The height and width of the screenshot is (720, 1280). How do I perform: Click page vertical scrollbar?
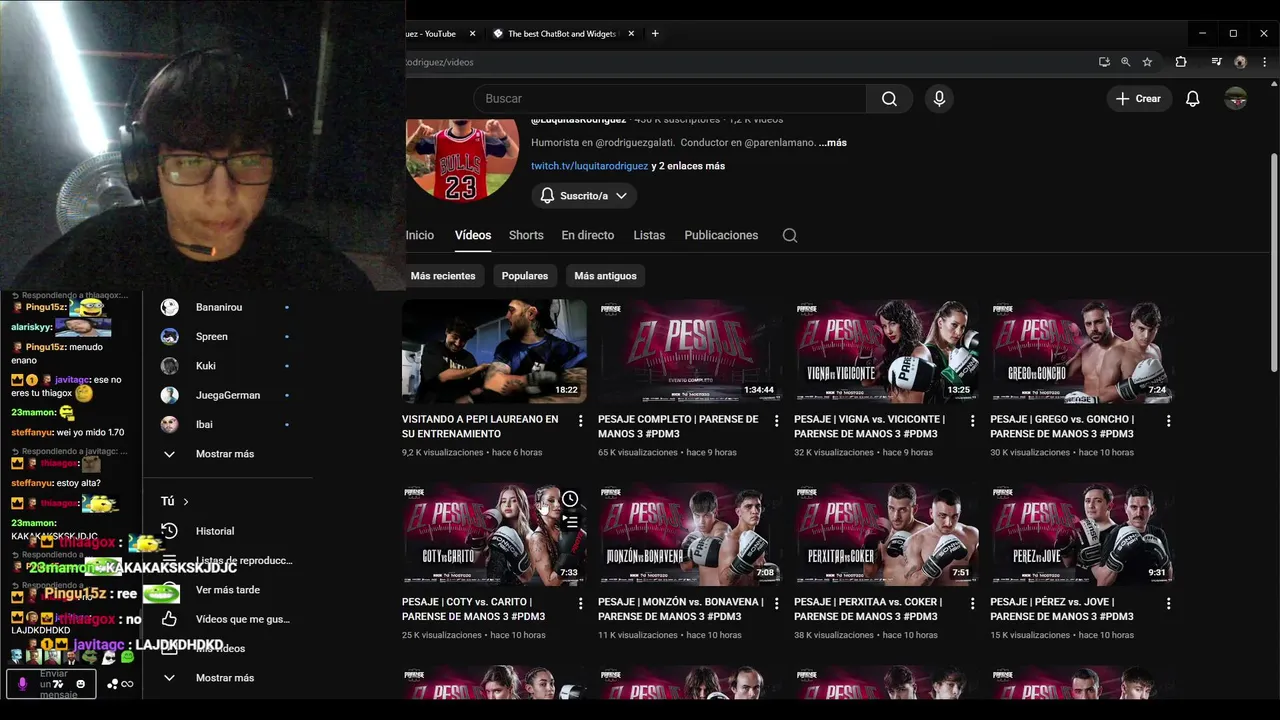[x=1274, y=260]
